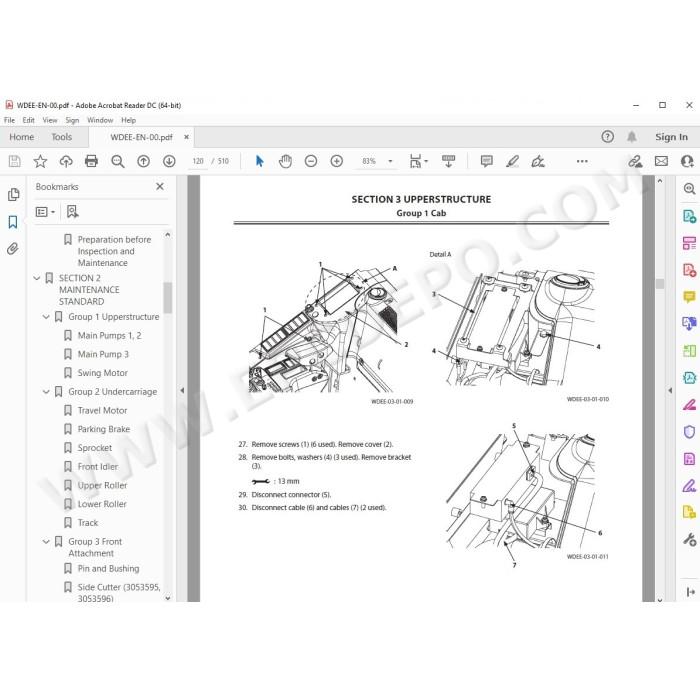
Task: Click the page number input field
Action: pos(198,161)
